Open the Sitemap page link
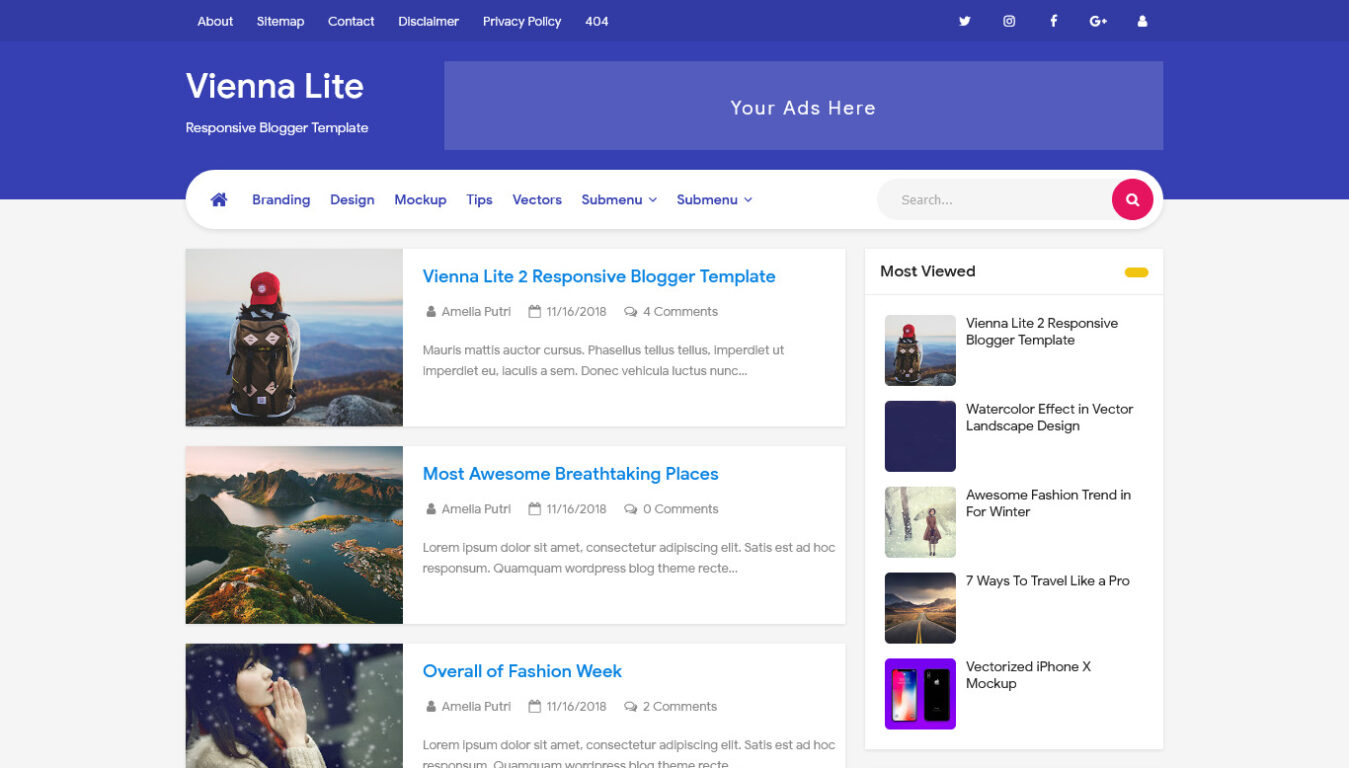 [280, 21]
